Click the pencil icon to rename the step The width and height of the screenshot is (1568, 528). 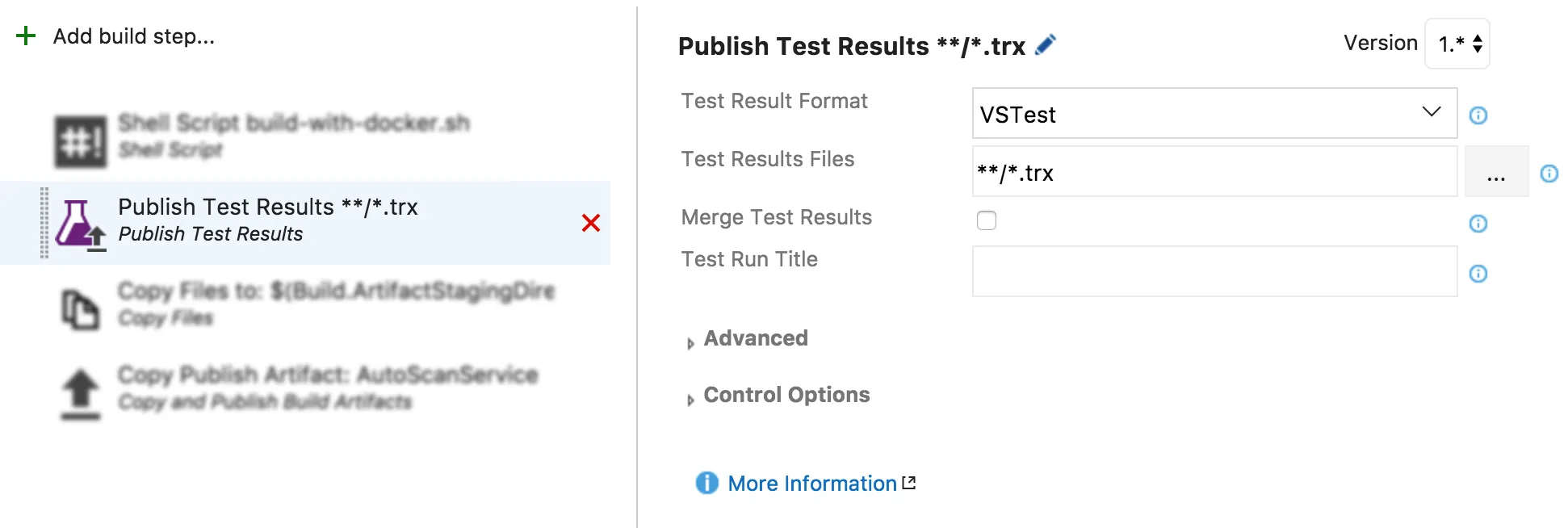(1046, 45)
